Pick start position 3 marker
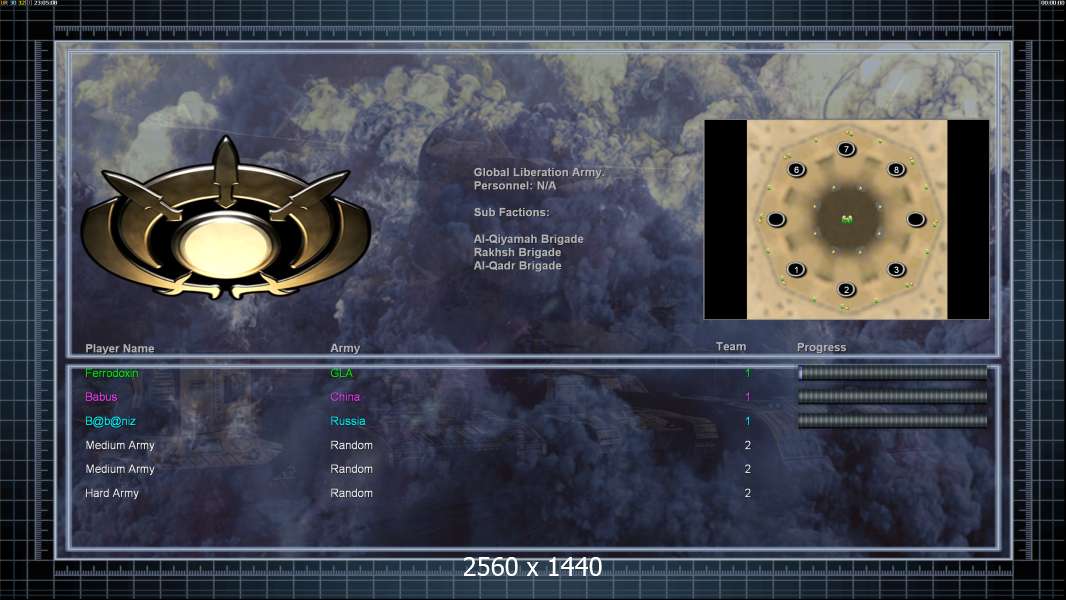 [x=896, y=269]
